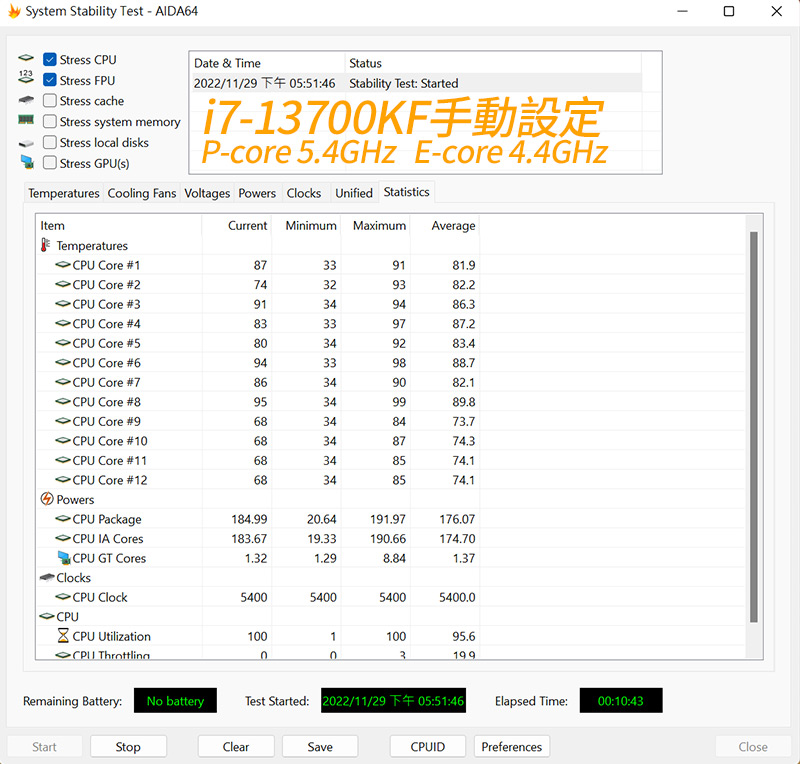Select the Unified tab
Image resolution: width=800 pixels, height=764 pixels.
pyautogui.click(x=354, y=193)
